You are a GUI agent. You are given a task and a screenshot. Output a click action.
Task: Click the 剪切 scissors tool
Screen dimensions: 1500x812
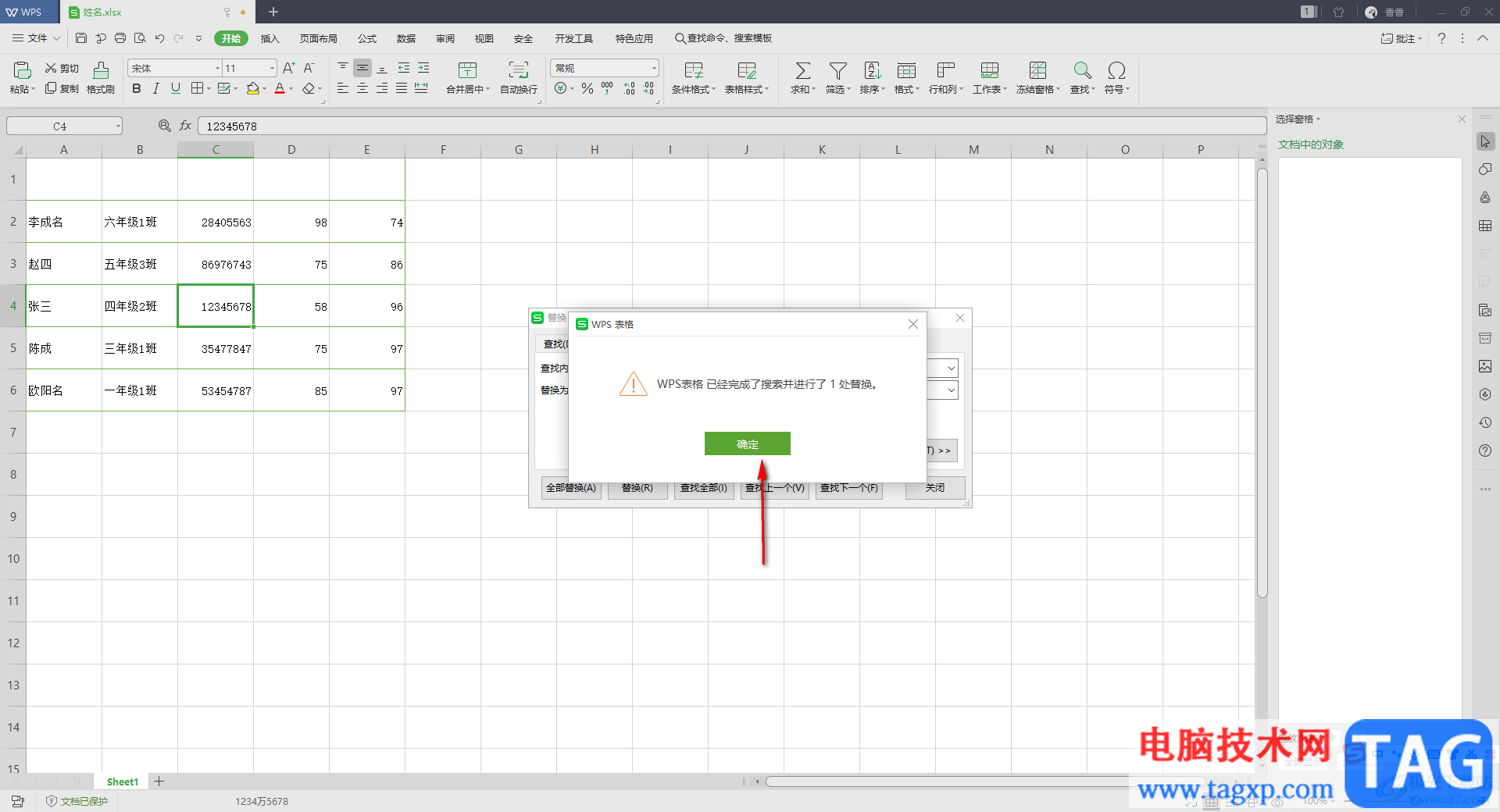(x=62, y=69)
